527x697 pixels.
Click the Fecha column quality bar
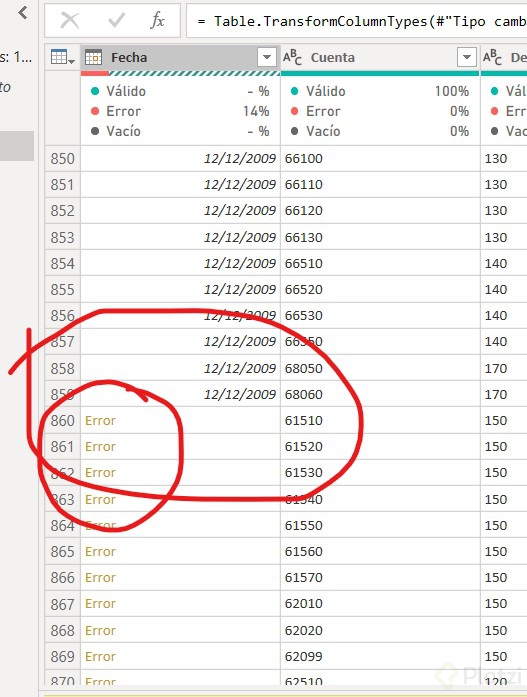coord(180,73)
